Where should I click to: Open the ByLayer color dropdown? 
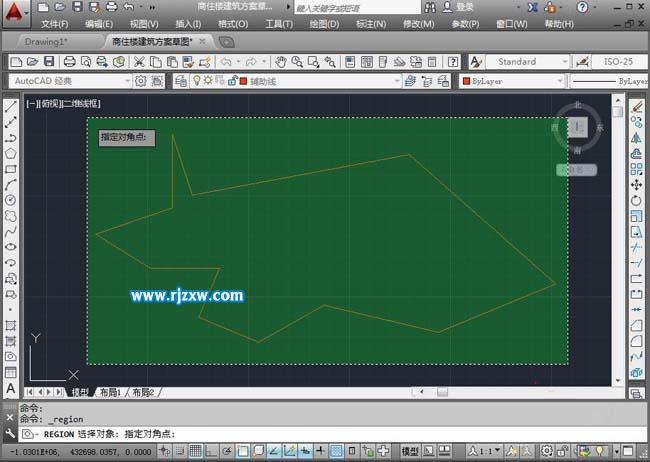point(512,81)
